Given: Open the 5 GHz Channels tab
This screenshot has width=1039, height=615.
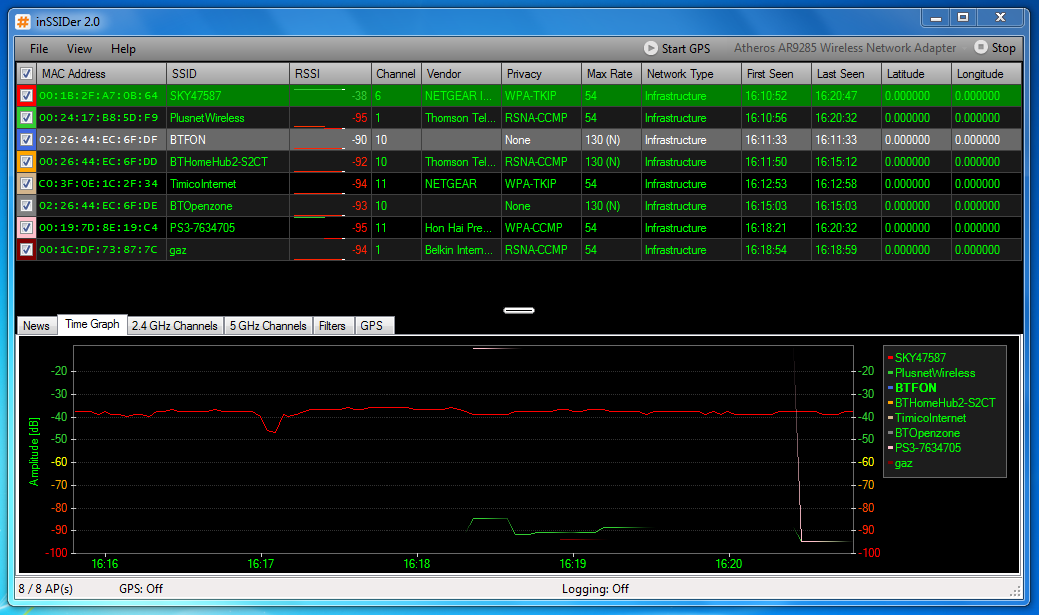Looking at the screenshot, I should click(x=268, y=325).
